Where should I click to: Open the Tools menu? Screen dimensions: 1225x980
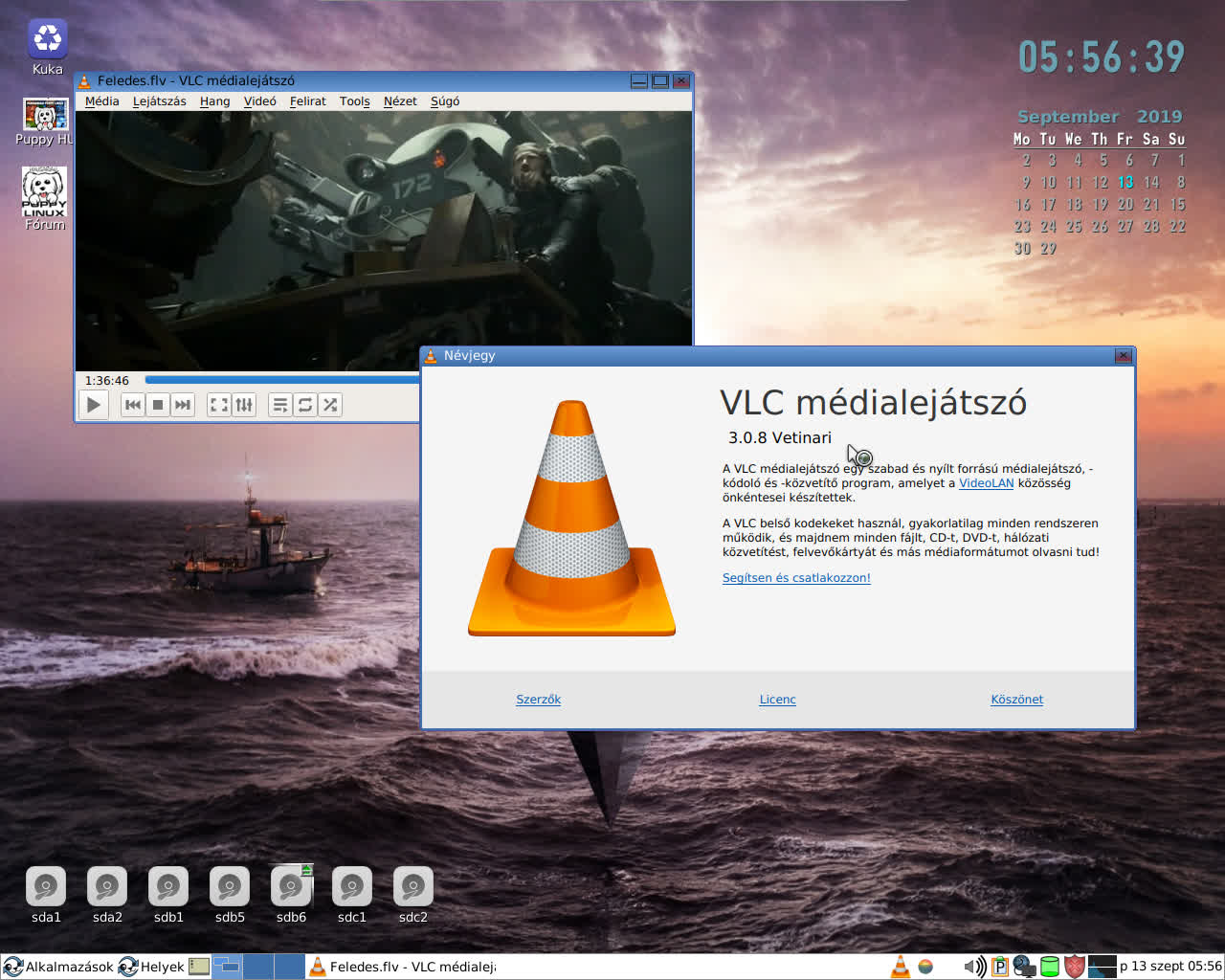pos(354,101)
